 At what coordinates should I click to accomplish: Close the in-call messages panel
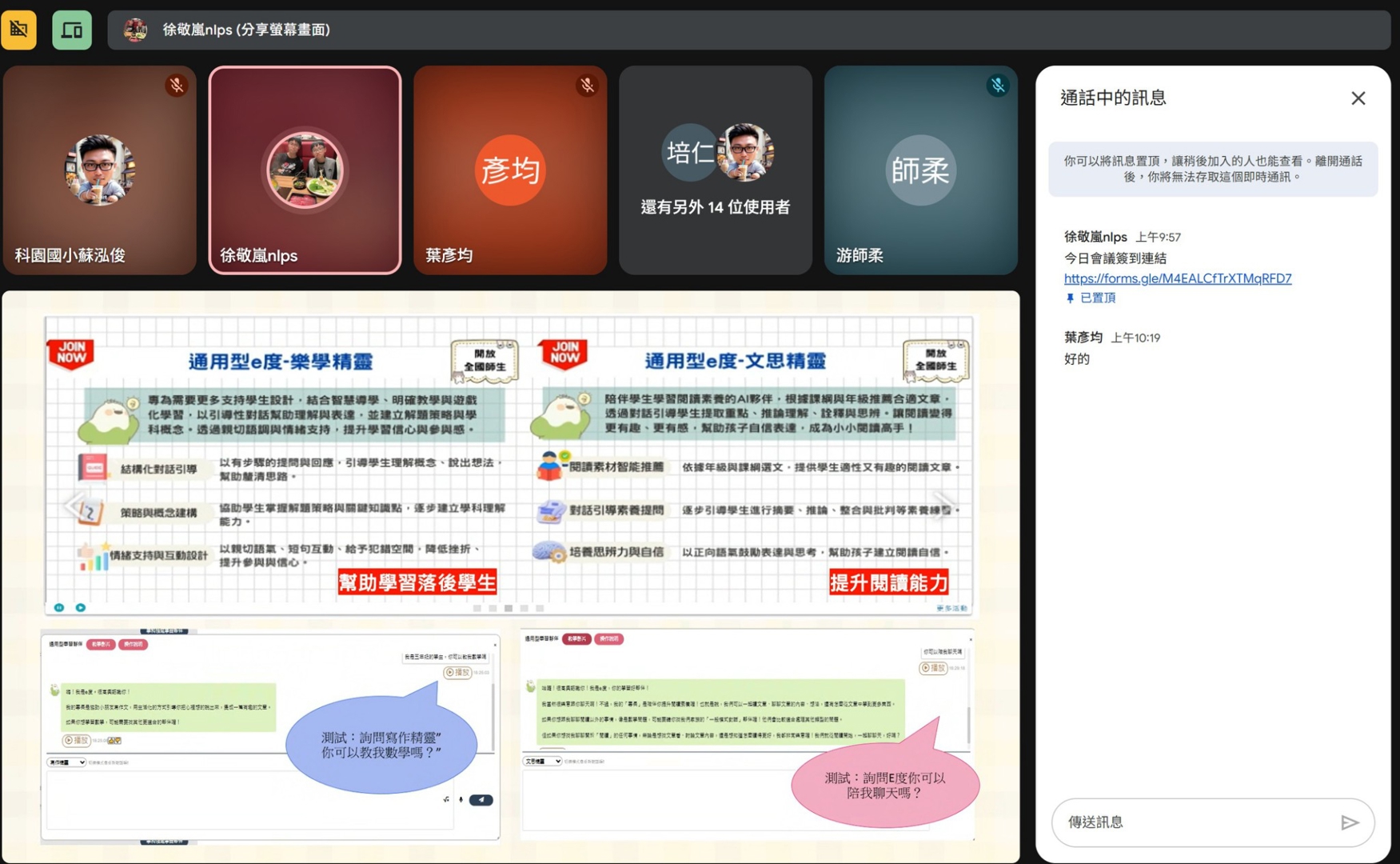[x=1358, y=98]
